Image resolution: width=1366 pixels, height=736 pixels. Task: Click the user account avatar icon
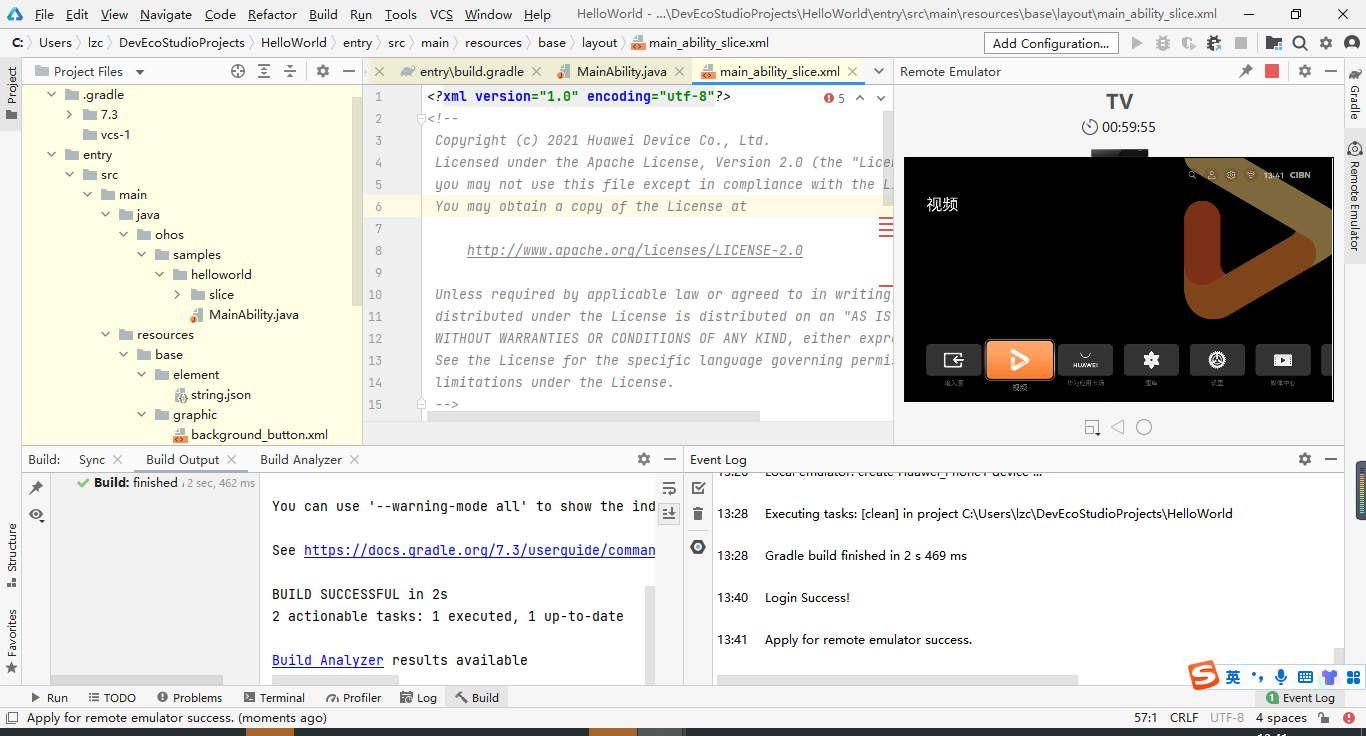pos(1351,43)
